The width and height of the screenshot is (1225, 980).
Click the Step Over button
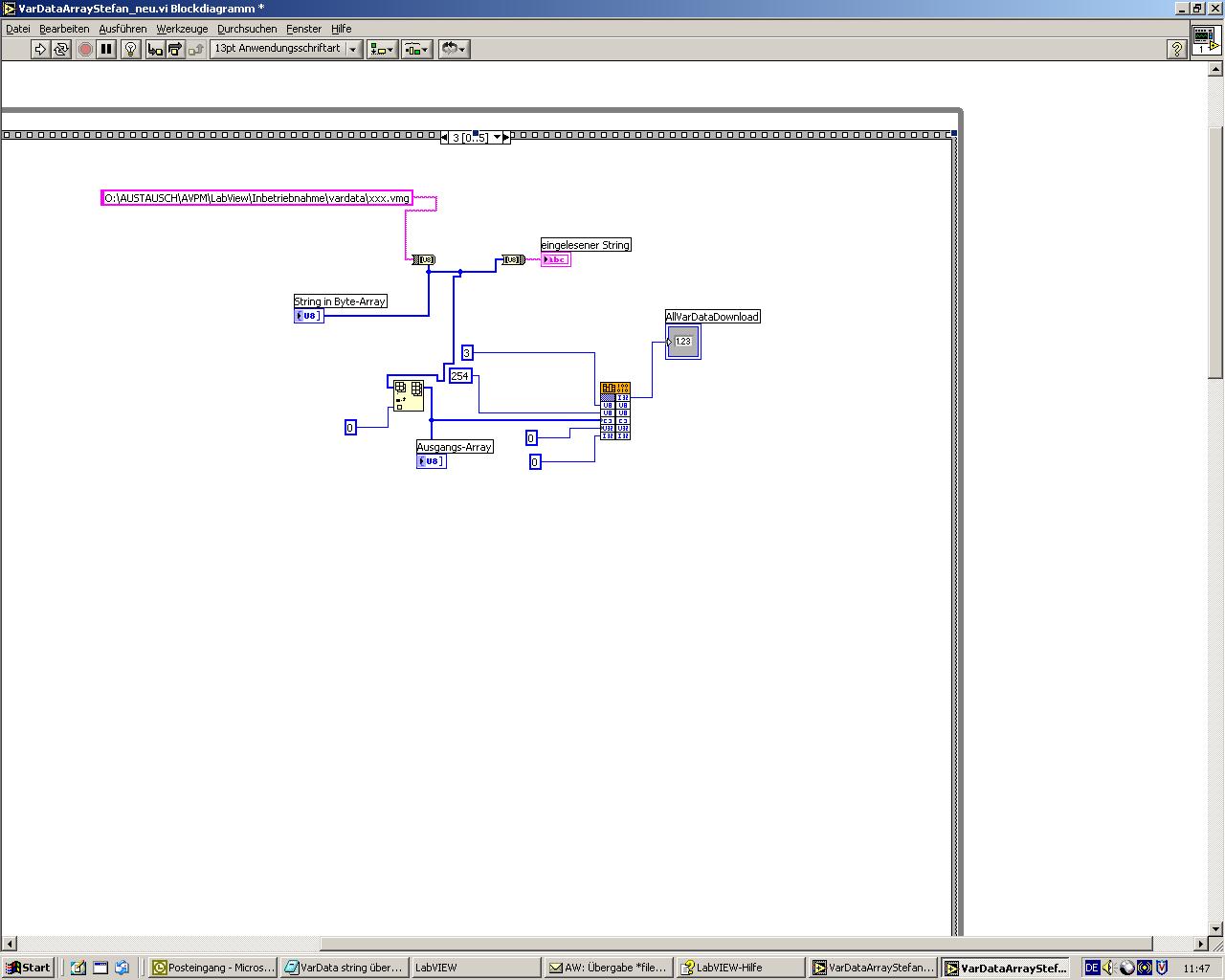point(175,49)
